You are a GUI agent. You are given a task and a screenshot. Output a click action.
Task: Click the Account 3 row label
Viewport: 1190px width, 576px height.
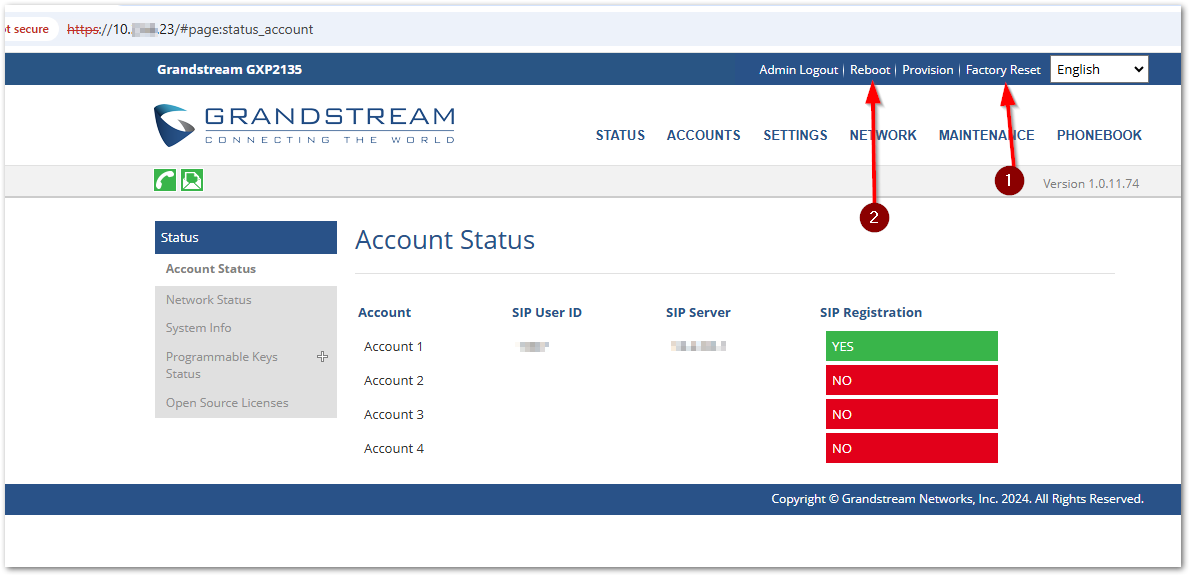[393, 415]
